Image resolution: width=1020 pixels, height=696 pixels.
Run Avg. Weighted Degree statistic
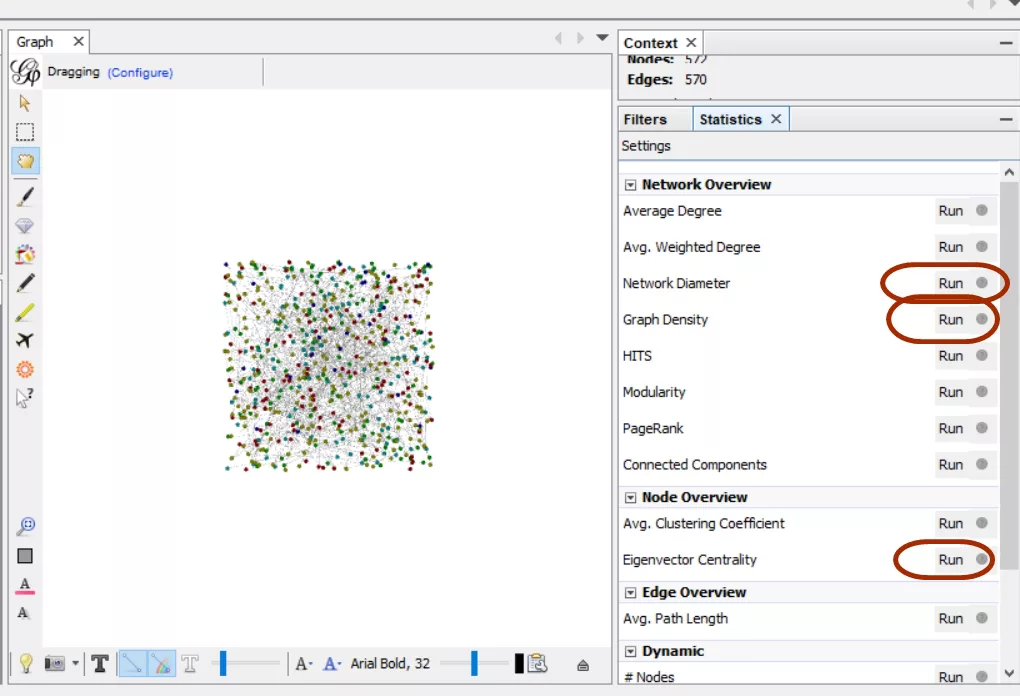(x=950, y=247)
